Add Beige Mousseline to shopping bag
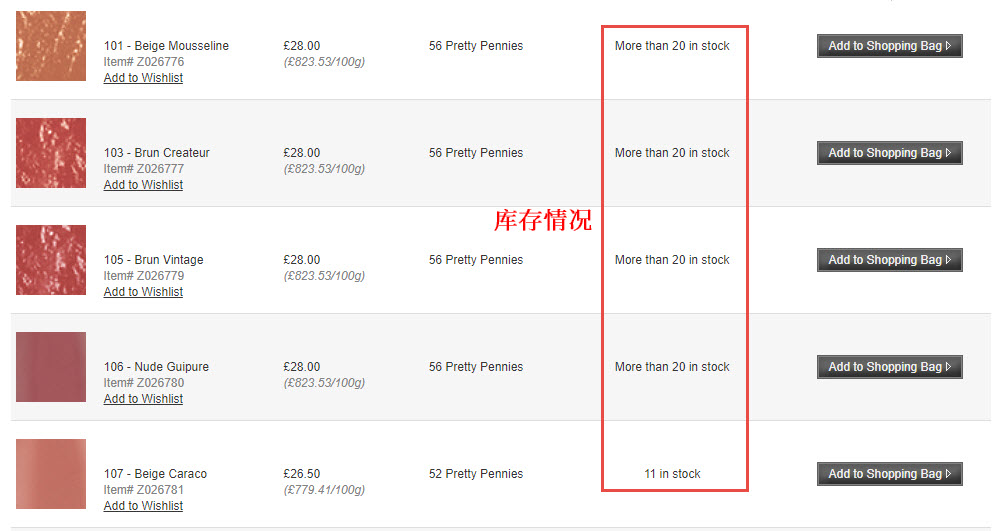997x531 pixels. [890, 46]
